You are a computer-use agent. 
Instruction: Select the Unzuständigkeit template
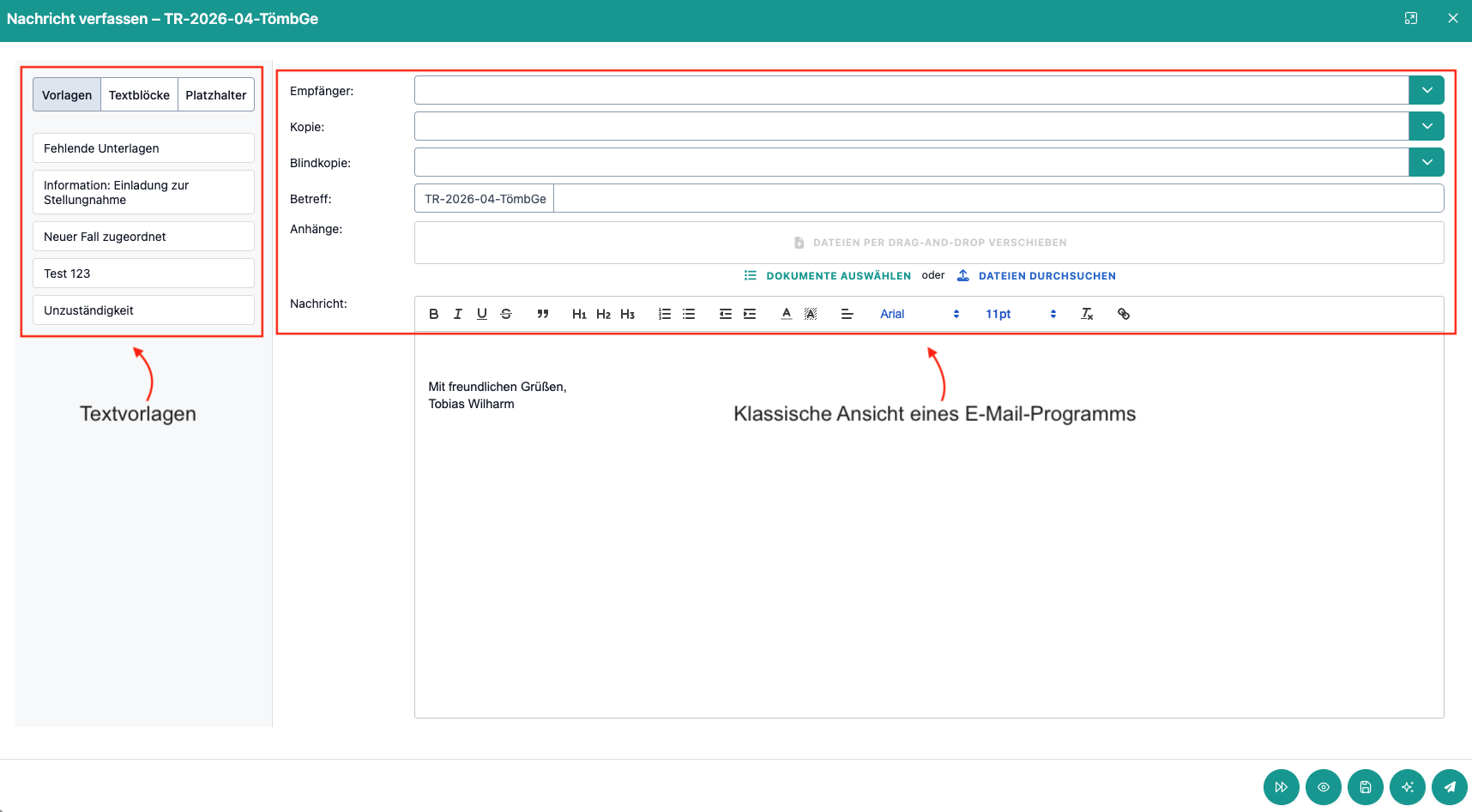click(x=143, y=310)
